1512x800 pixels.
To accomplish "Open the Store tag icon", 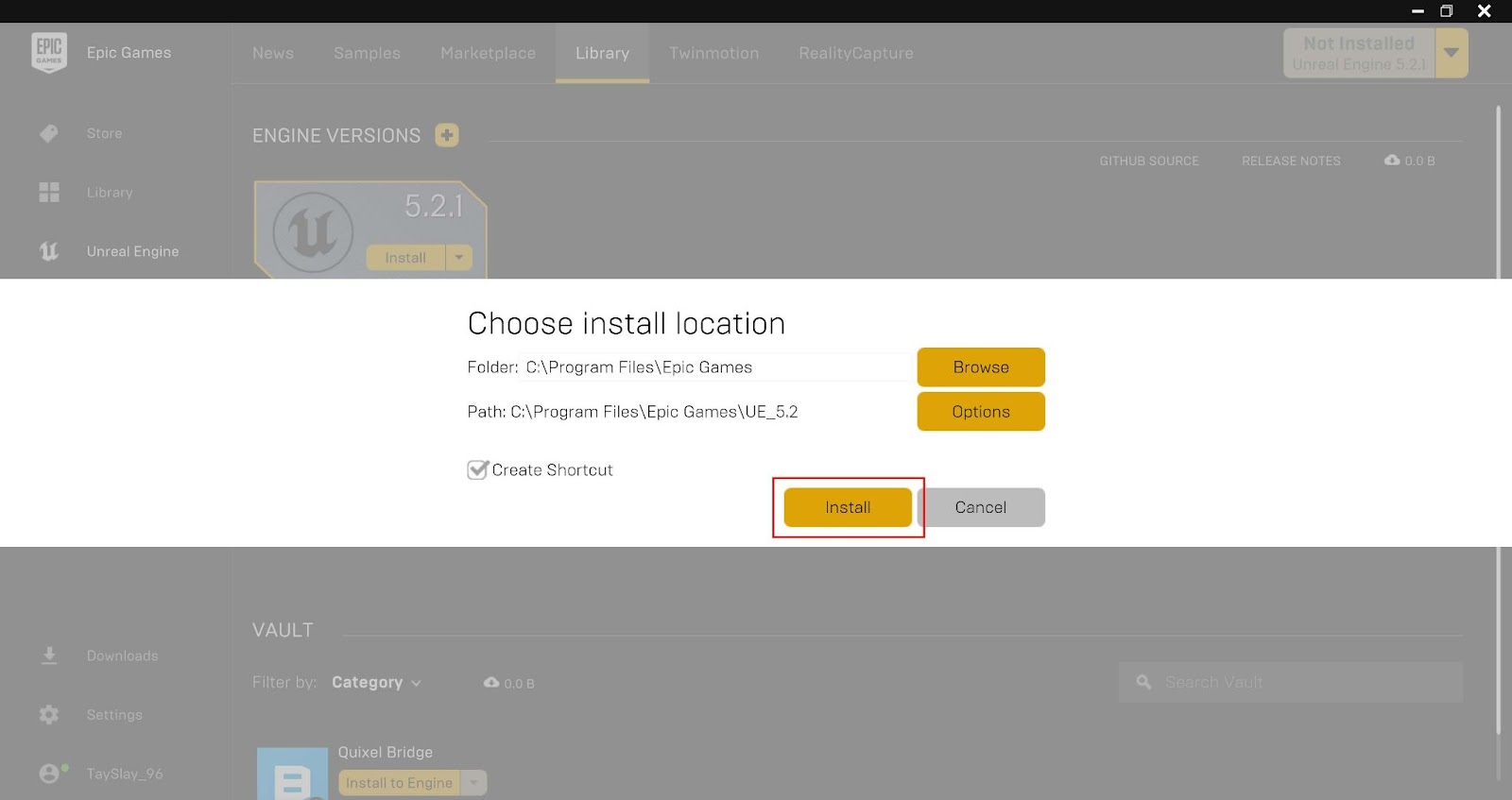I will [x=49, y=133].
